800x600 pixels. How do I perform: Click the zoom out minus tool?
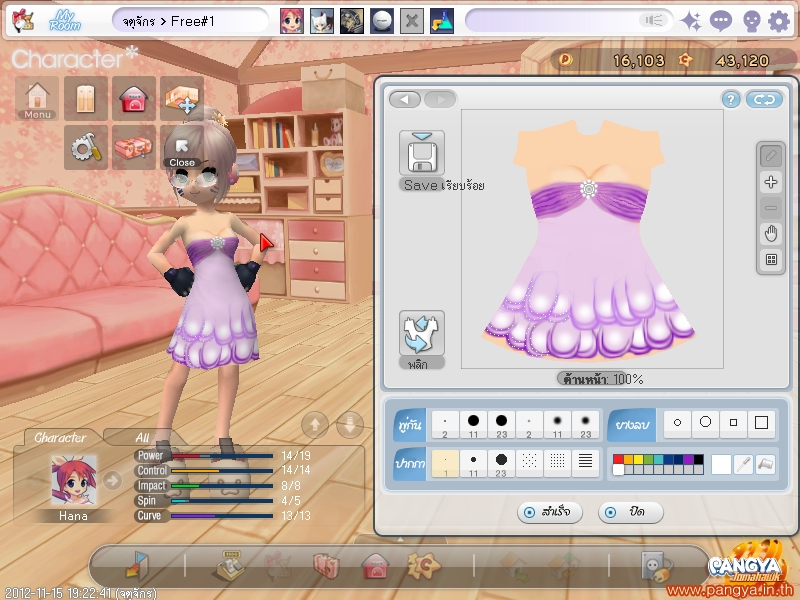(x=771, y=208)
